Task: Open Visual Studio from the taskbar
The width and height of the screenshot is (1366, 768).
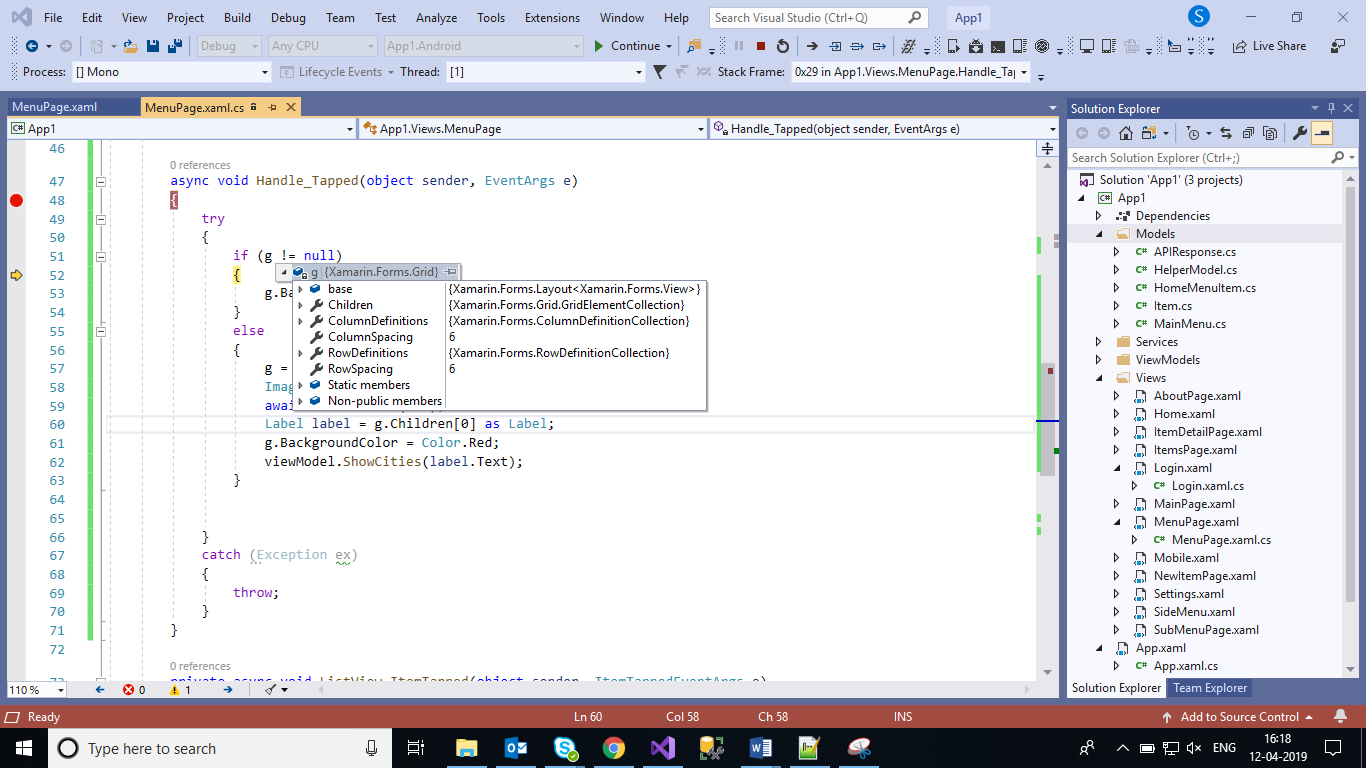Action: [x=662, y=748]
